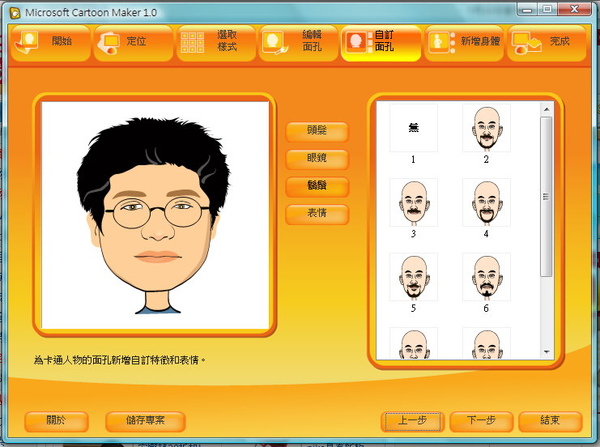Select beard style thumbnail 5

point(413,277)
